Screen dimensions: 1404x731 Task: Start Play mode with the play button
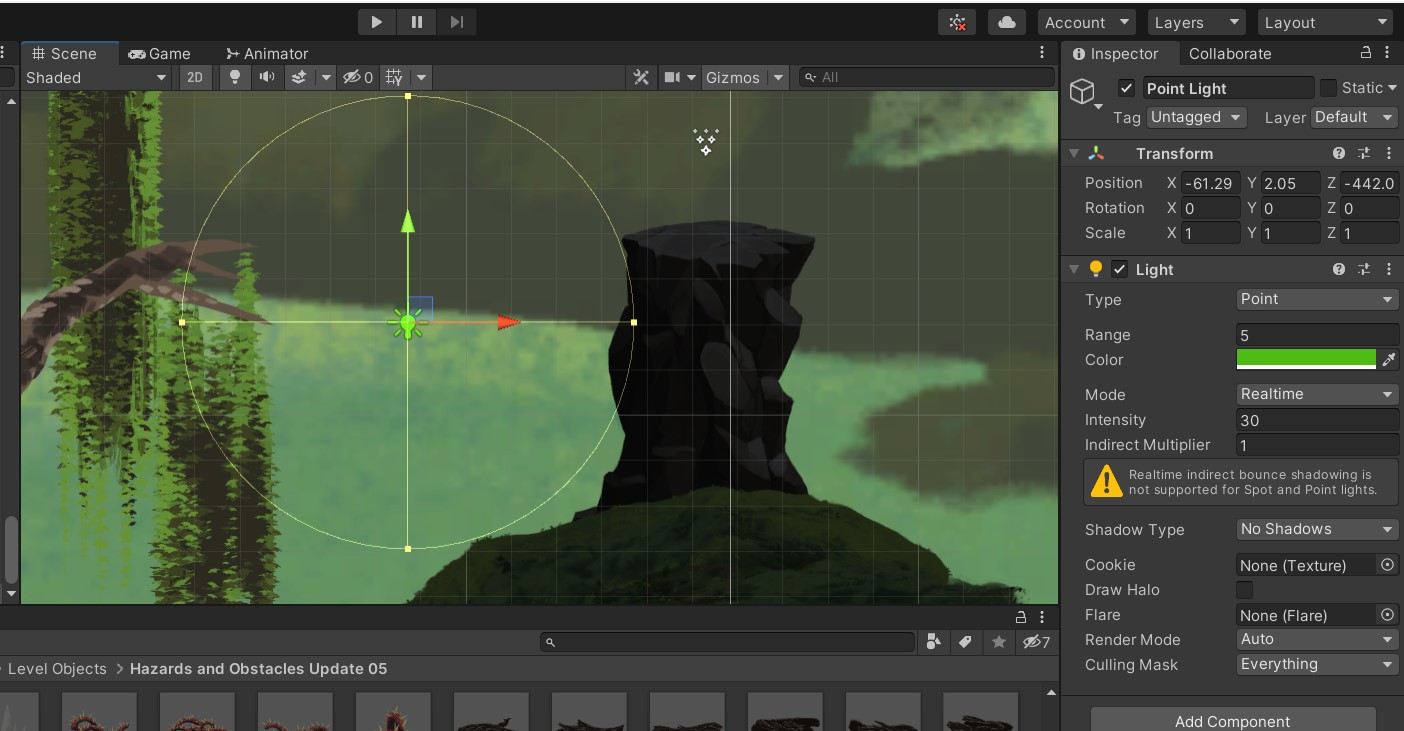[x=377, y=22]
